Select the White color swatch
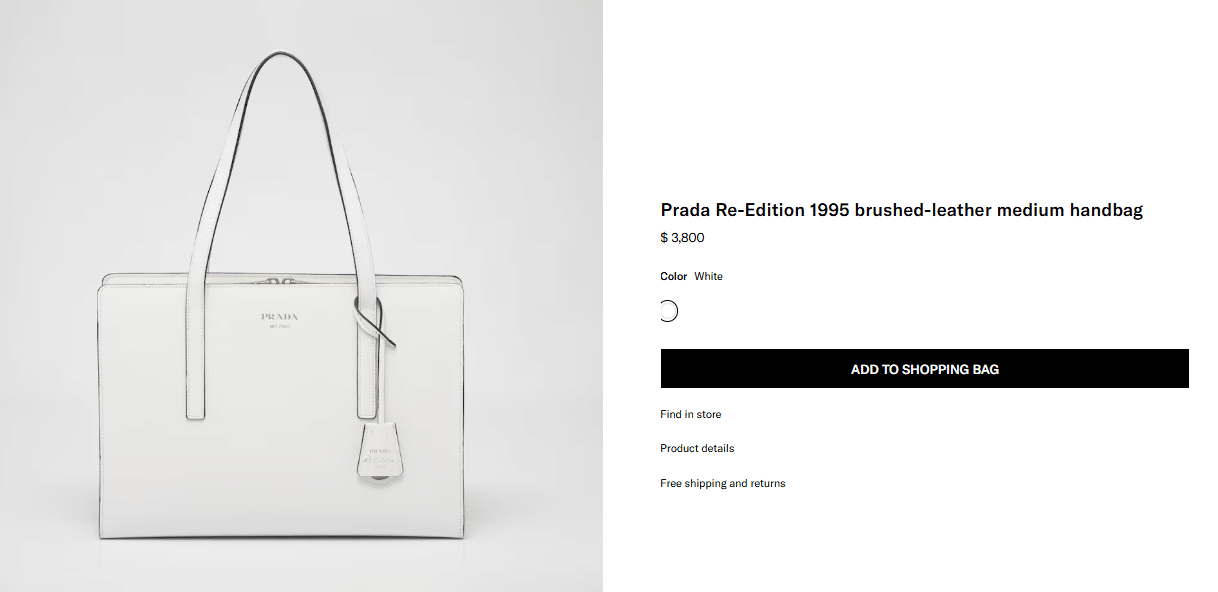The image size is (1218, 592). pos(669,311)
